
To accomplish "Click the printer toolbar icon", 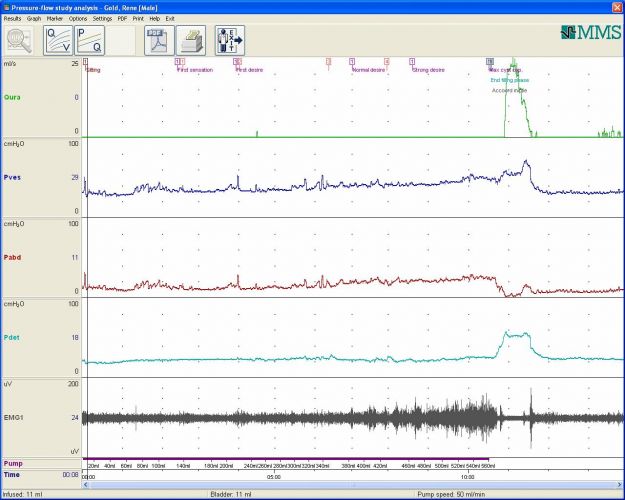I will [x=191, y=40].
